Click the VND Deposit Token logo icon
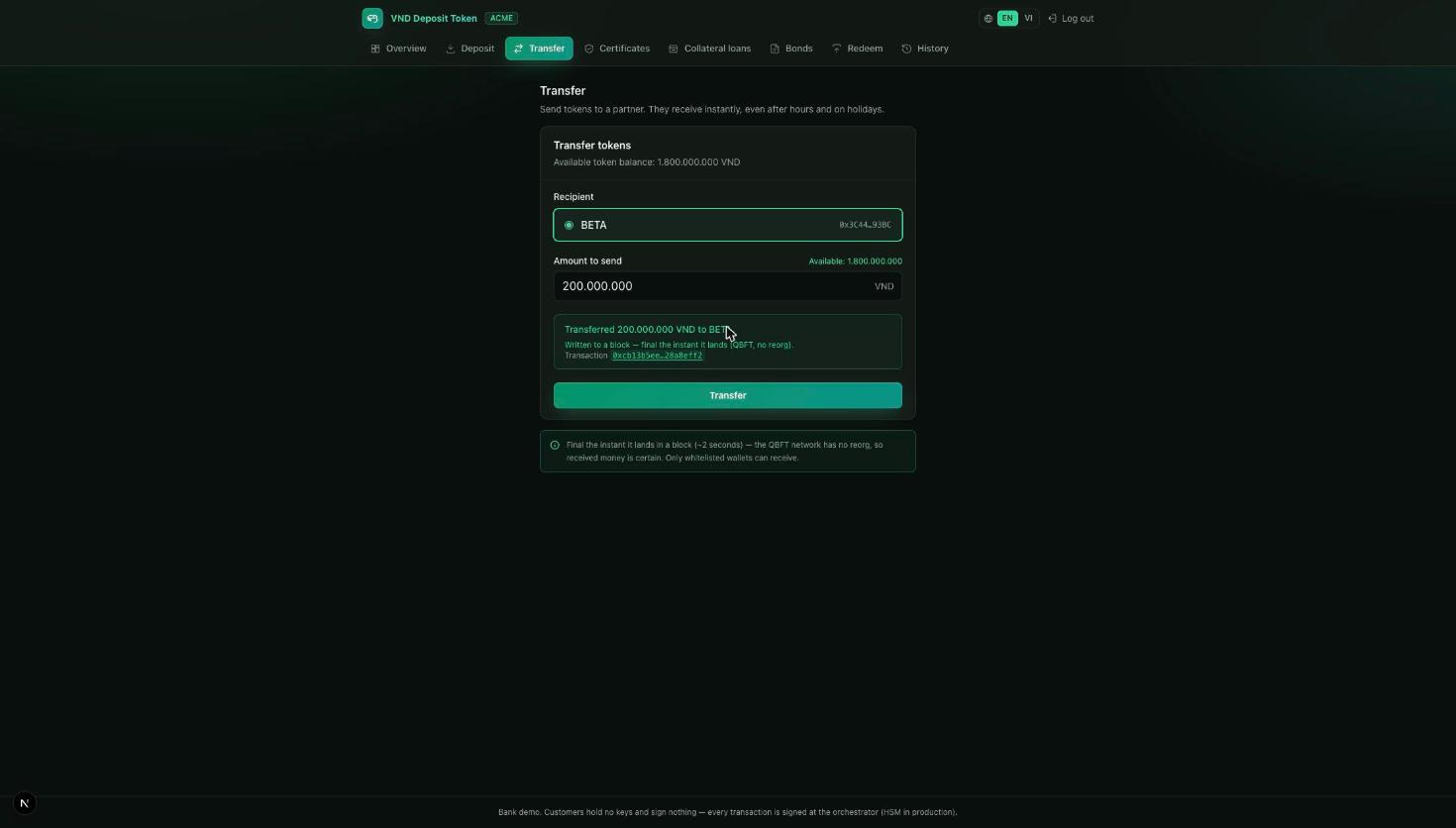This screenshot has width=1456, height=828. pos(372,18)
